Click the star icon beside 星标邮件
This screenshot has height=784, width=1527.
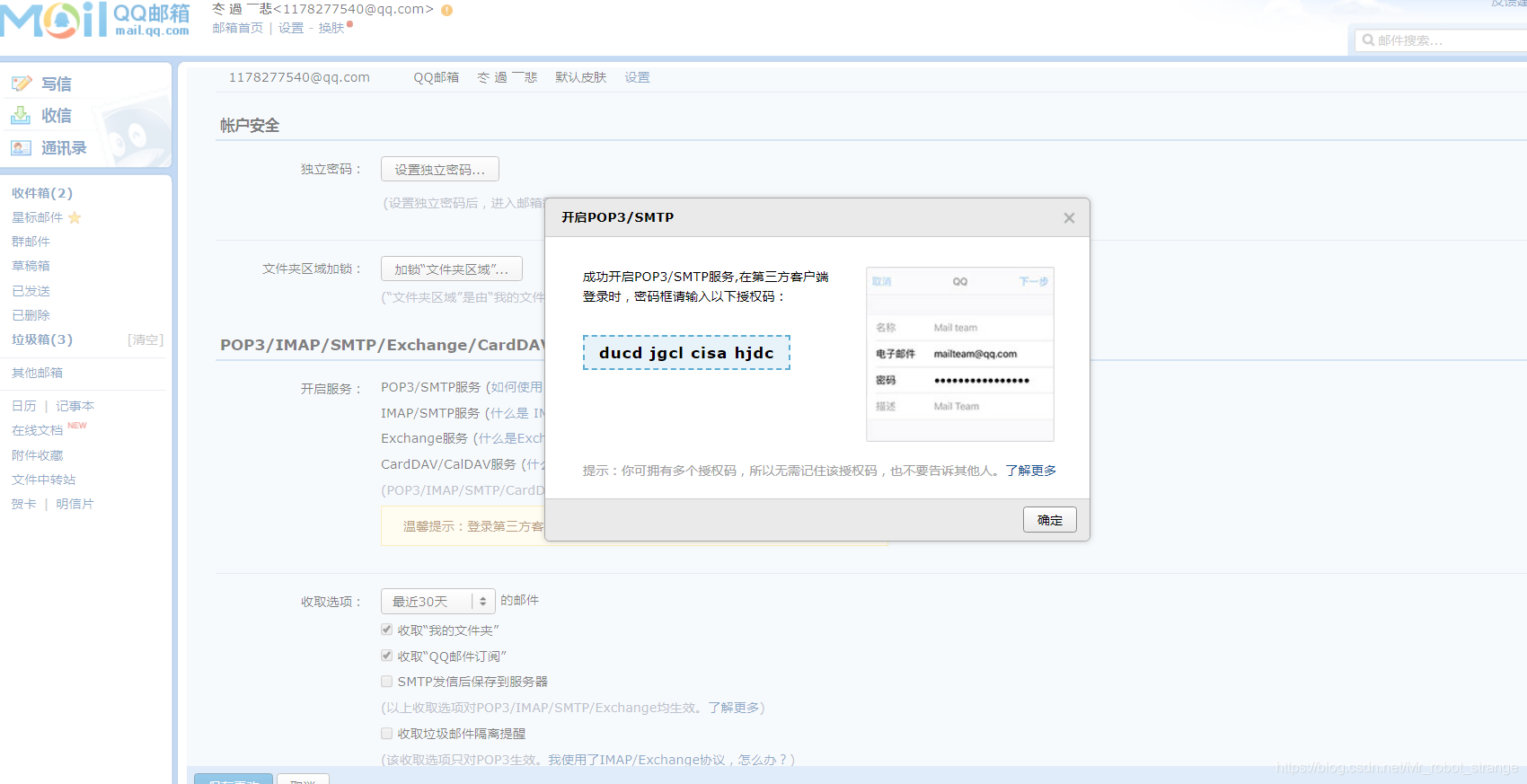pos(75,217)
